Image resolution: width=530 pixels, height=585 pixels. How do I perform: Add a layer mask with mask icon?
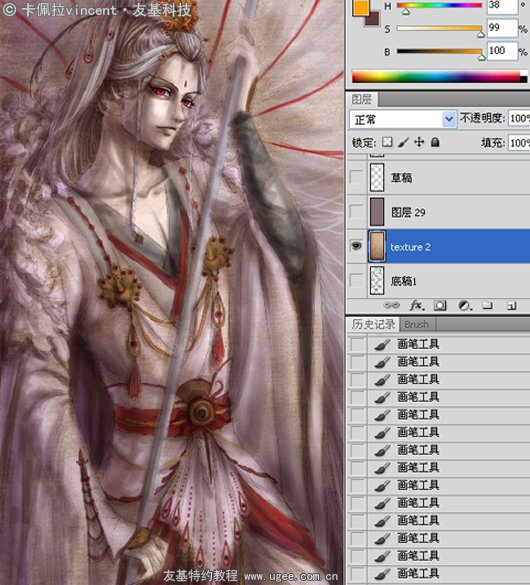(440, 306)
